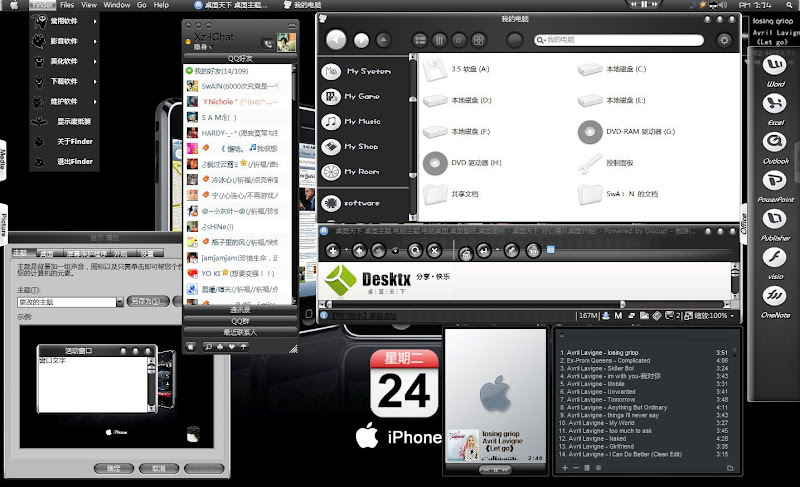Launch Excel from the Office dock

click(x=774, y=104)
